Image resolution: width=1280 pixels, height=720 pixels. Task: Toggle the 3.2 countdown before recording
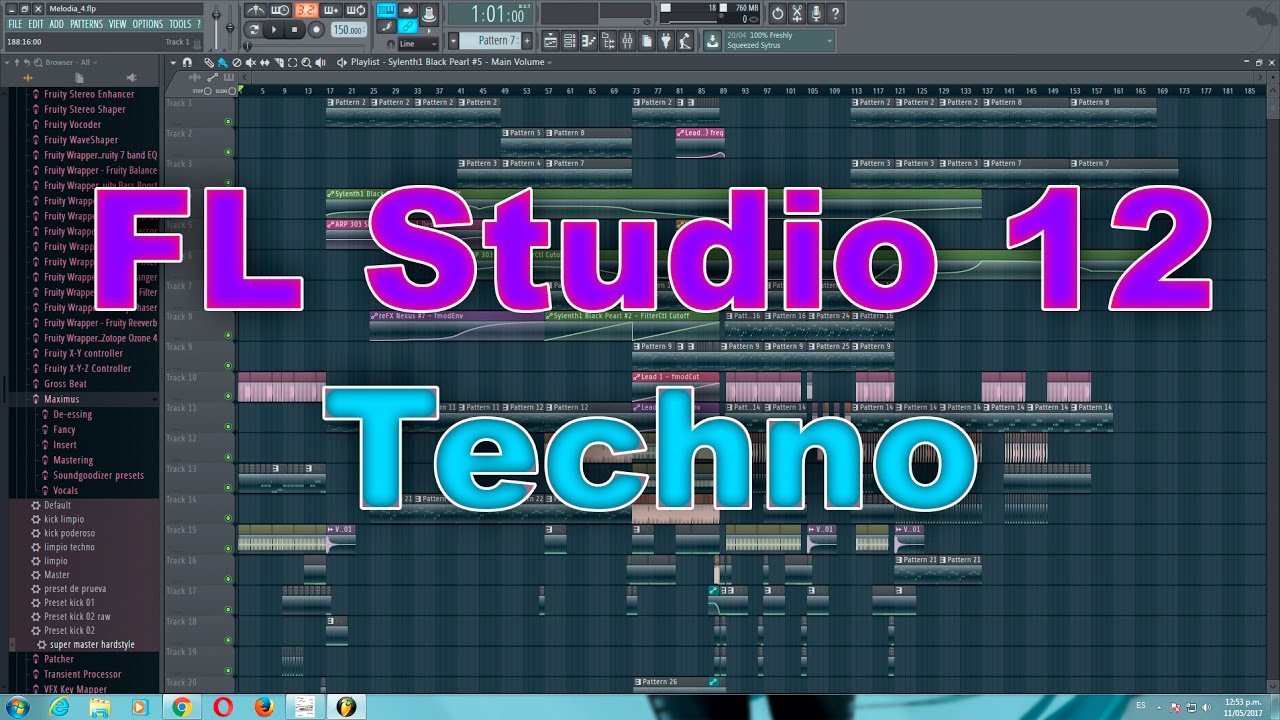(x=305, y=10)
